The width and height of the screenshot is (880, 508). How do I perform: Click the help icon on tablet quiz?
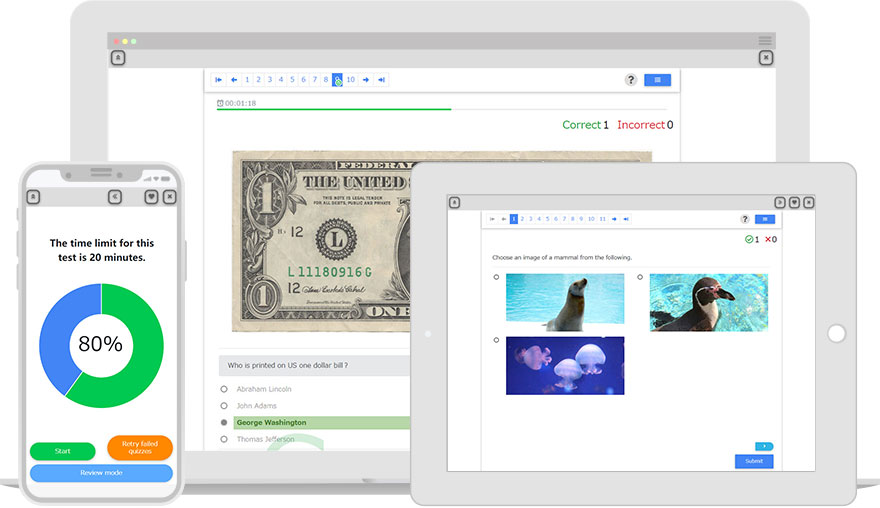point(744,219)
